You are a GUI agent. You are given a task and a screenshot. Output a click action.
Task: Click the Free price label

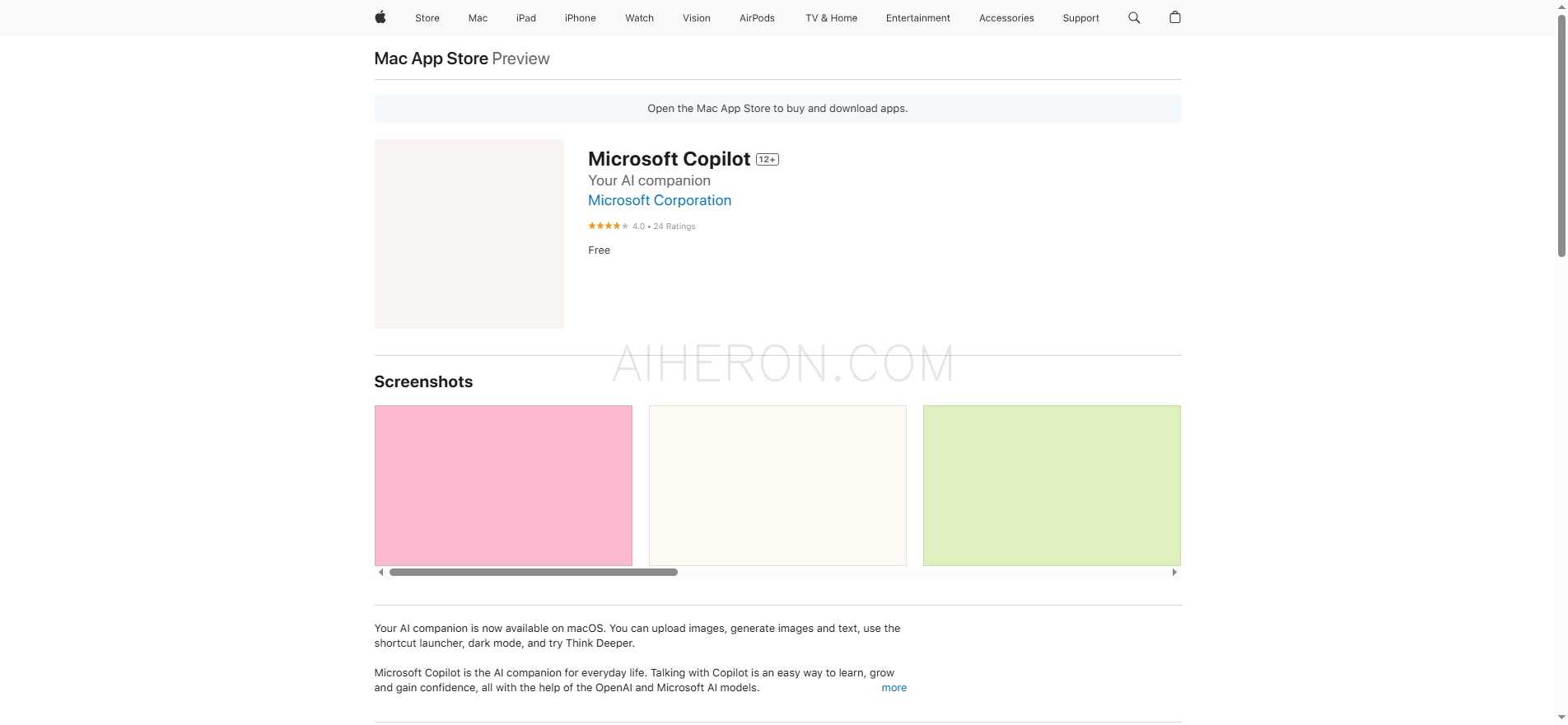(600, 250)
